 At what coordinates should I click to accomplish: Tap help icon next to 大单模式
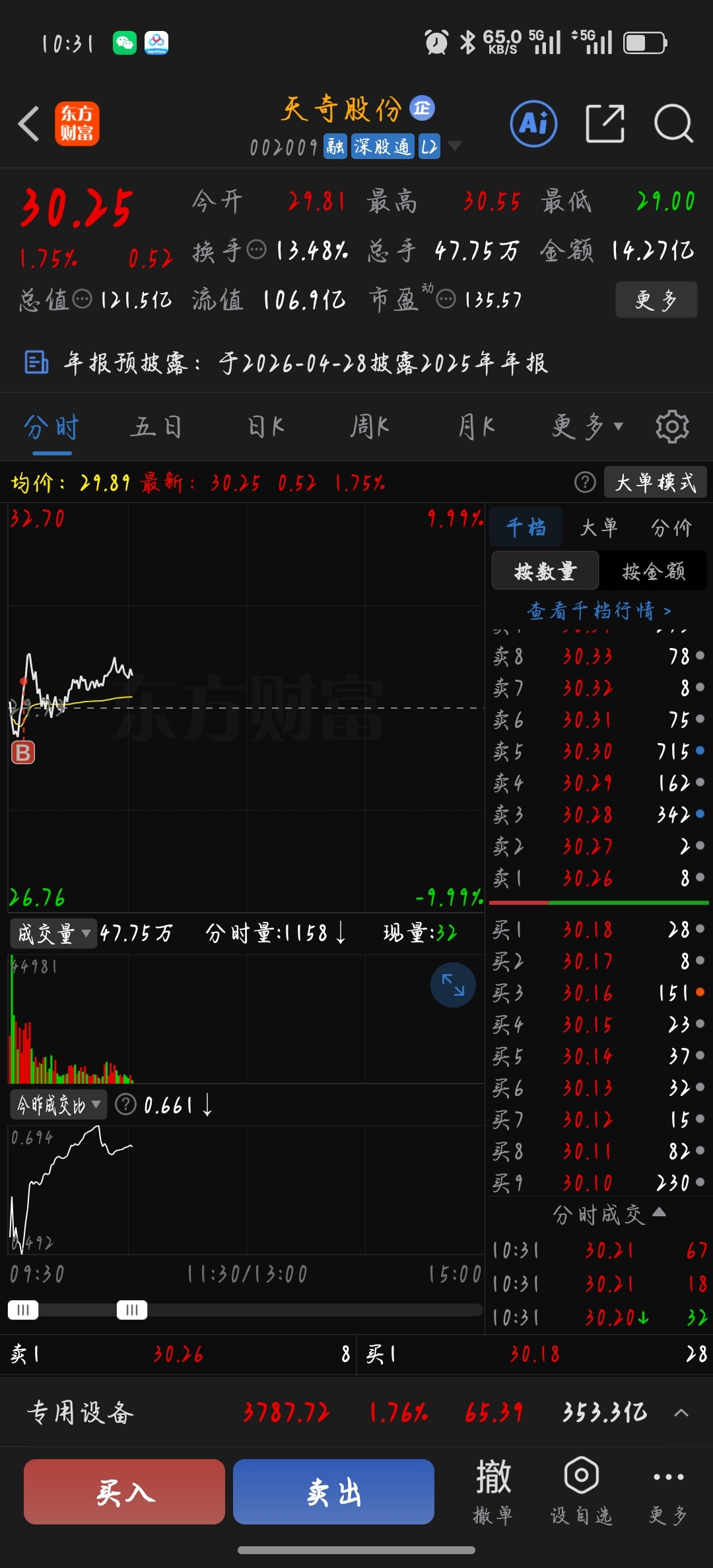coord(585,482)
